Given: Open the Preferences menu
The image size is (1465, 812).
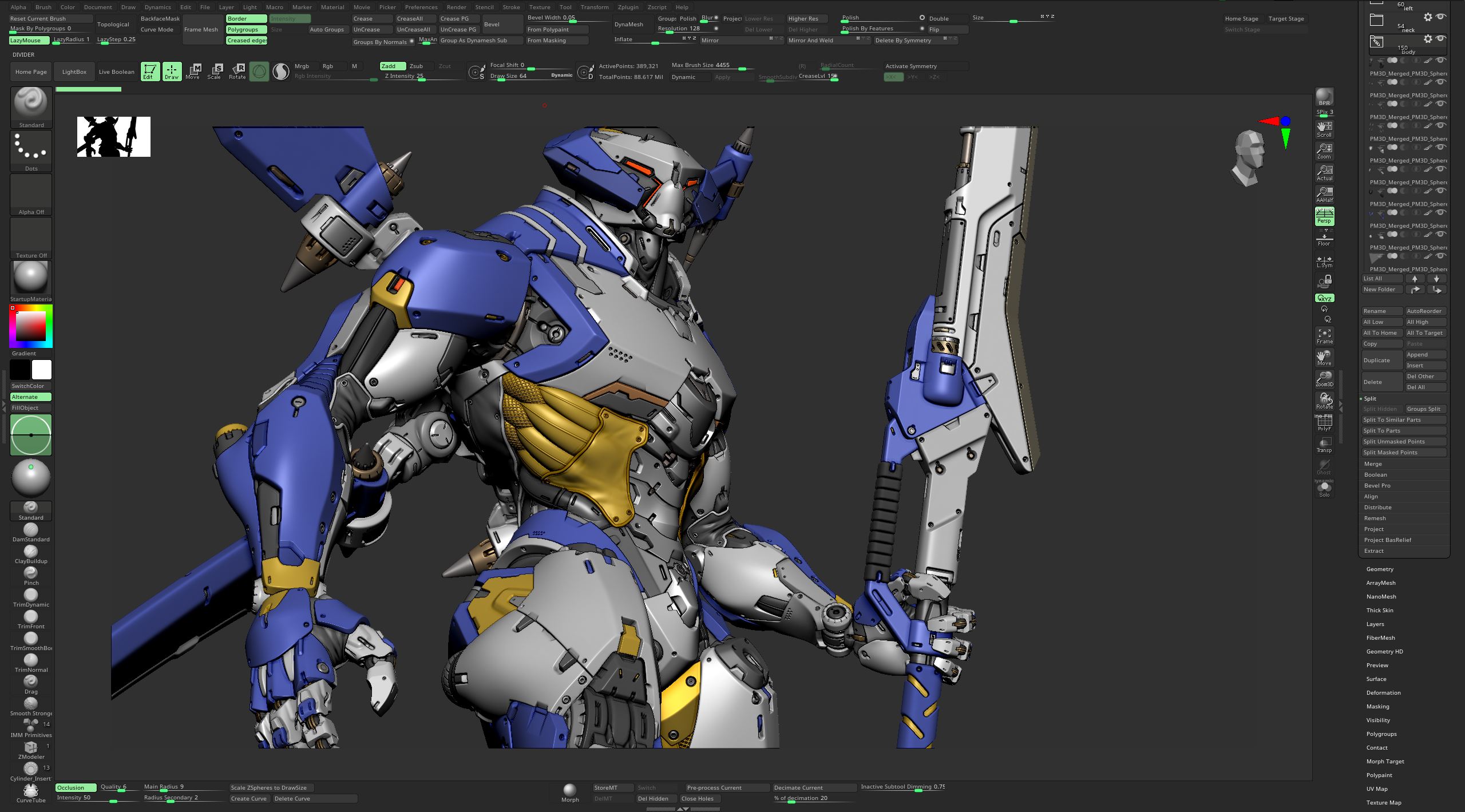Looking at the screenshot, I should coord(421,7).
